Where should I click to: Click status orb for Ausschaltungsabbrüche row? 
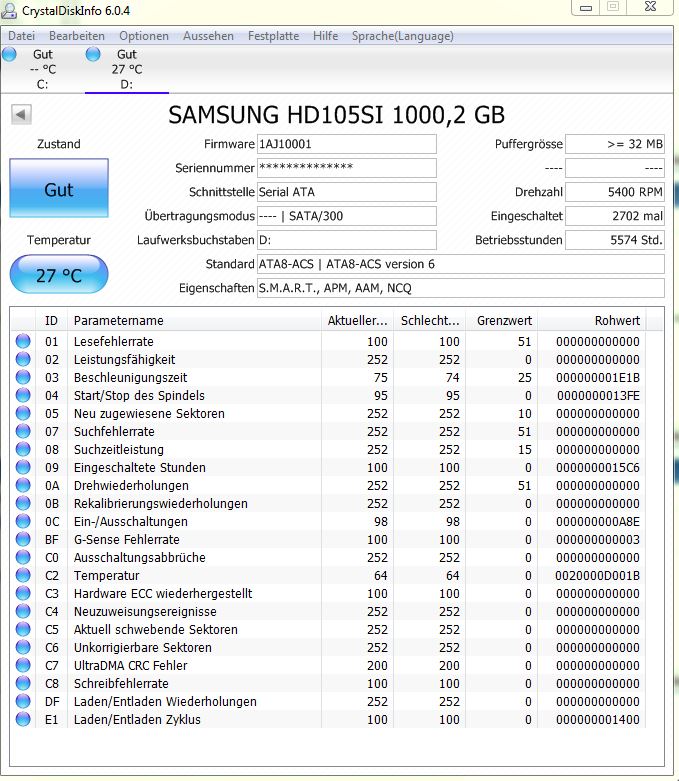[23, 557]
